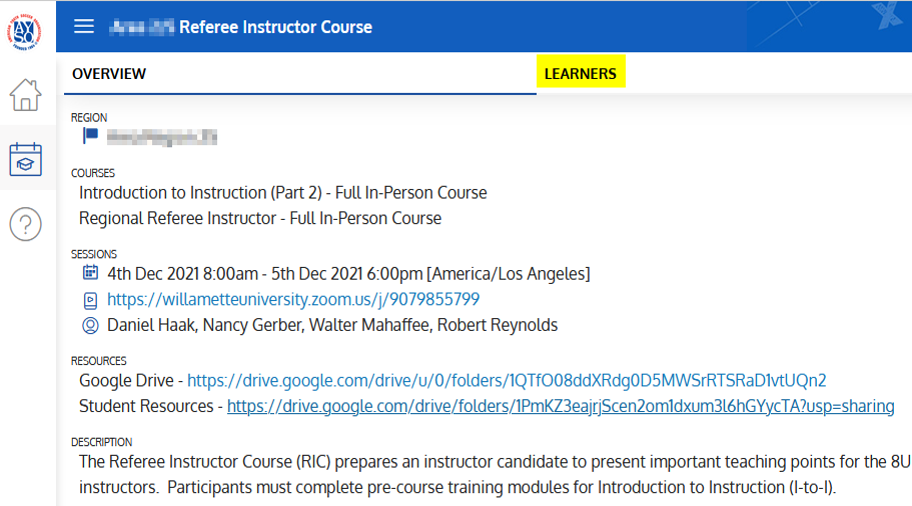Open the hamburger navigation menu
The width and height of the screenshot is (912, 506).
84,27
